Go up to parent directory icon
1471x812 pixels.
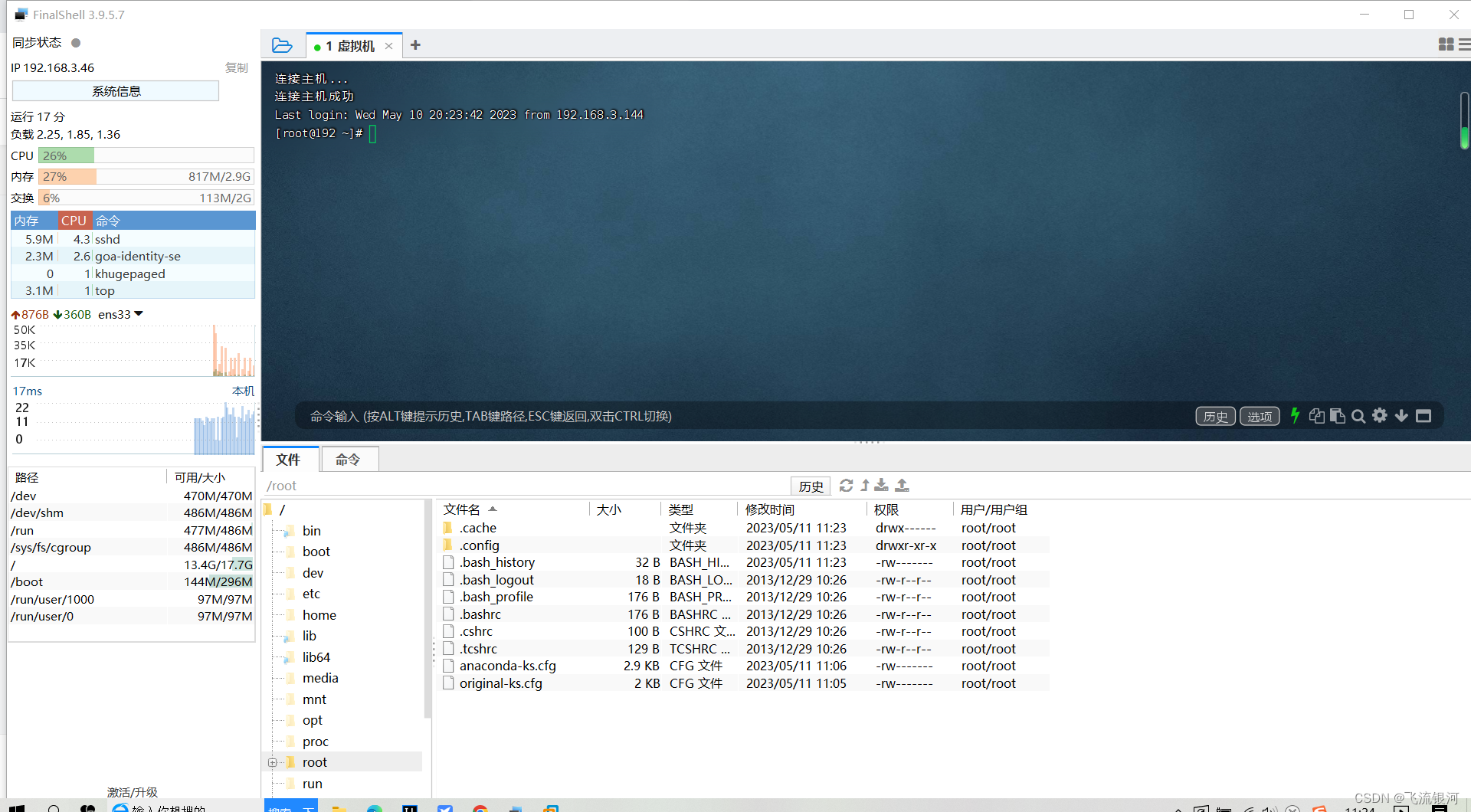865,485
